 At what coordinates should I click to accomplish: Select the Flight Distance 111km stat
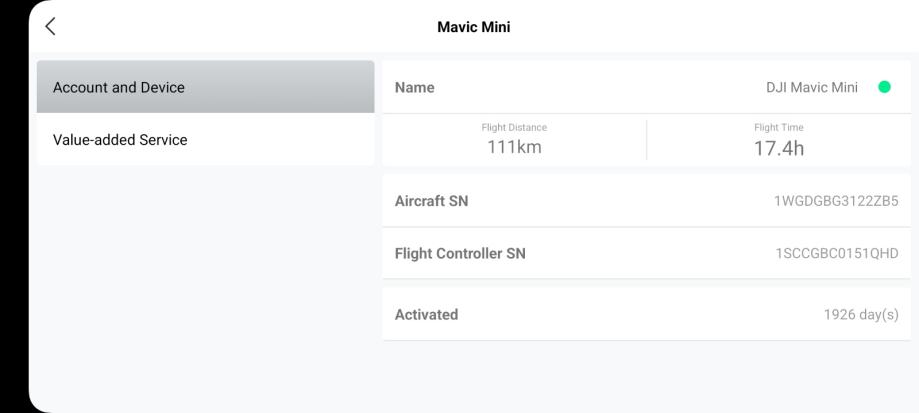pos(514,140)
